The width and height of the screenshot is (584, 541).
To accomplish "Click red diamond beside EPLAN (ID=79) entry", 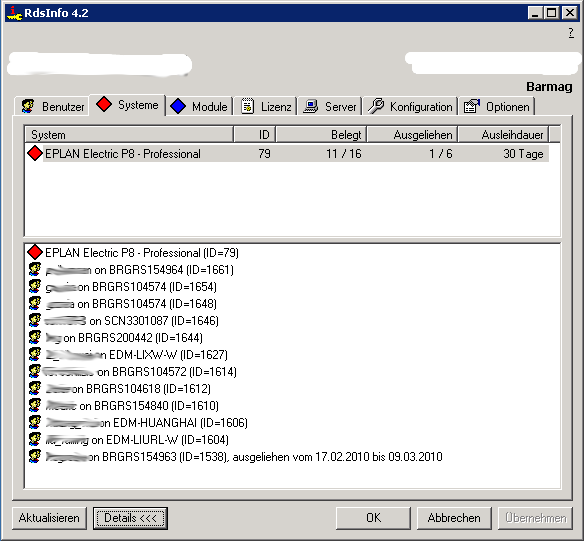I will point(35,252).
